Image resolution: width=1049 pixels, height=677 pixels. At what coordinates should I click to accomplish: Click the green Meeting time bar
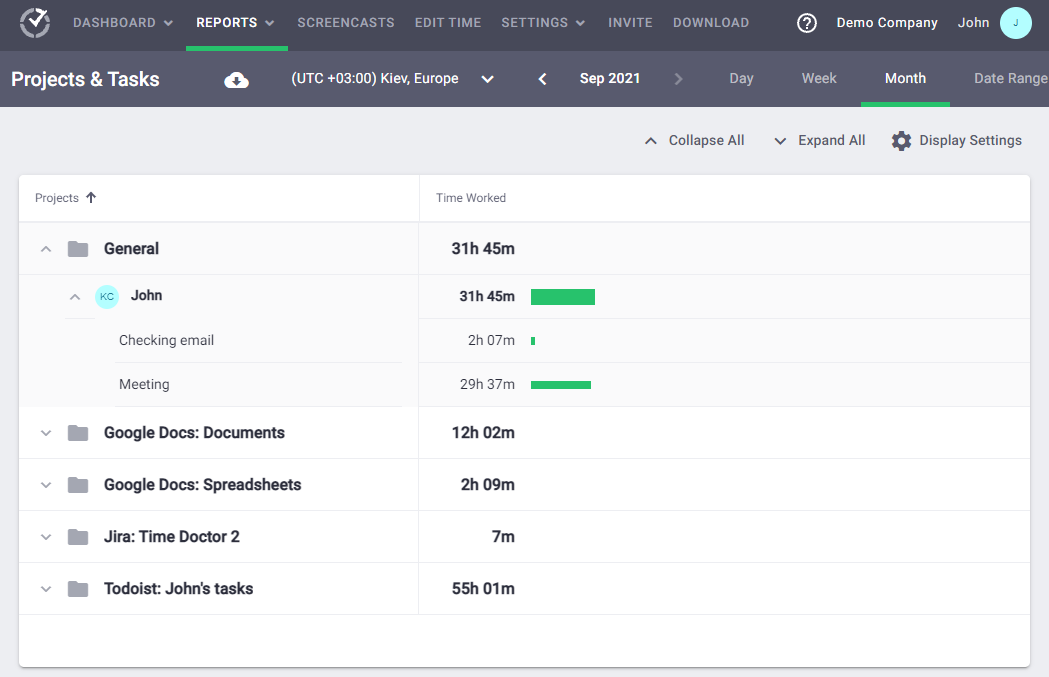click(561, 385)
